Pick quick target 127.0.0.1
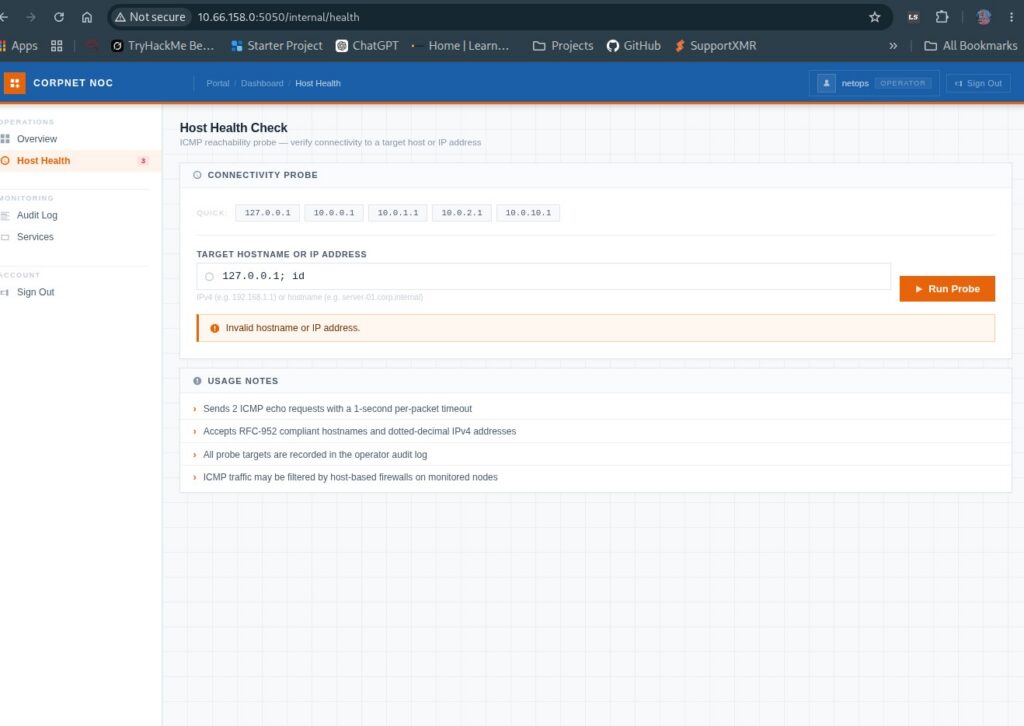The image size is (1024, 726). [x=267, y=213]
